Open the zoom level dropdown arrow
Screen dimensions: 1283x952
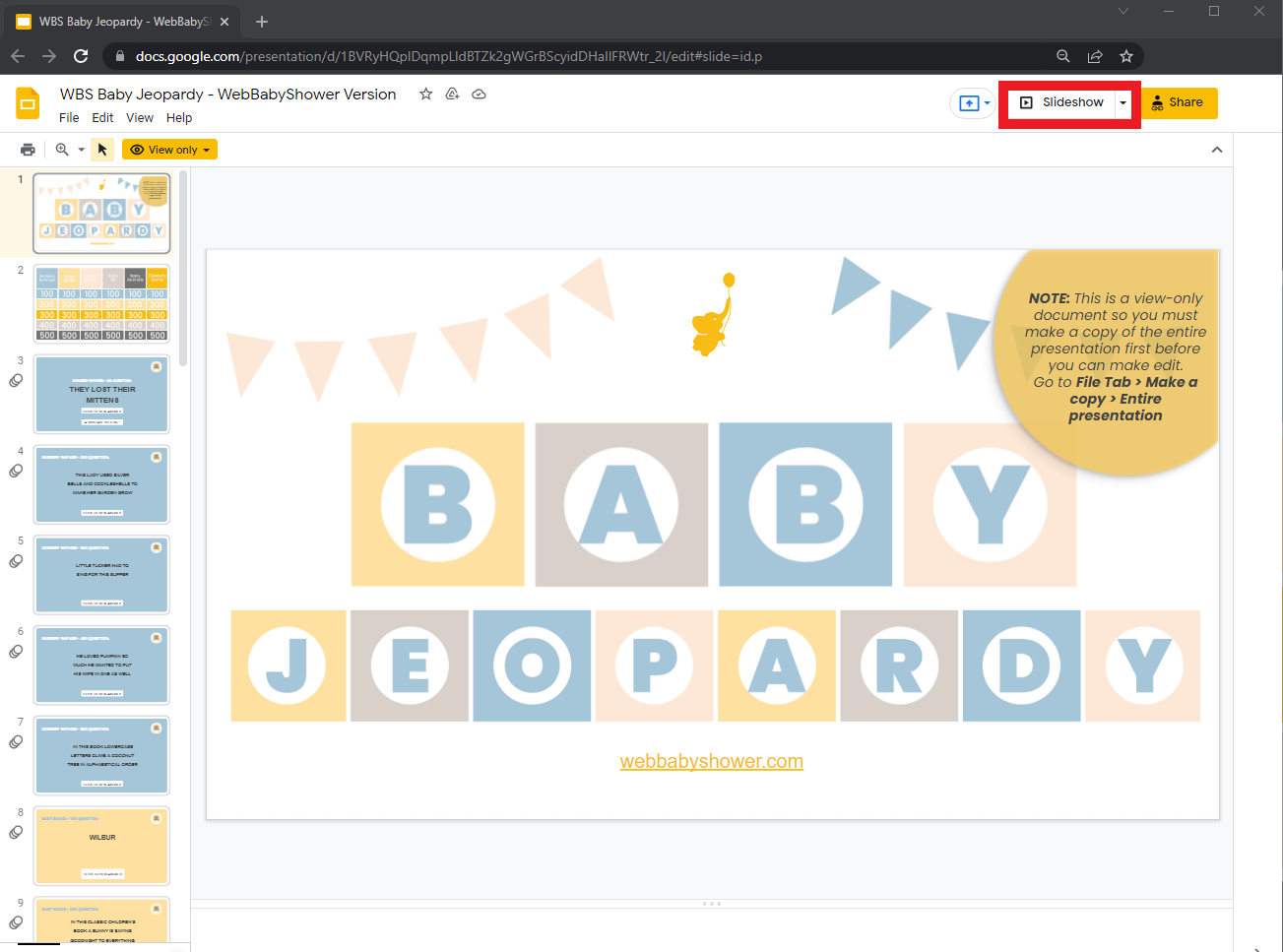[x=81, y=151]
